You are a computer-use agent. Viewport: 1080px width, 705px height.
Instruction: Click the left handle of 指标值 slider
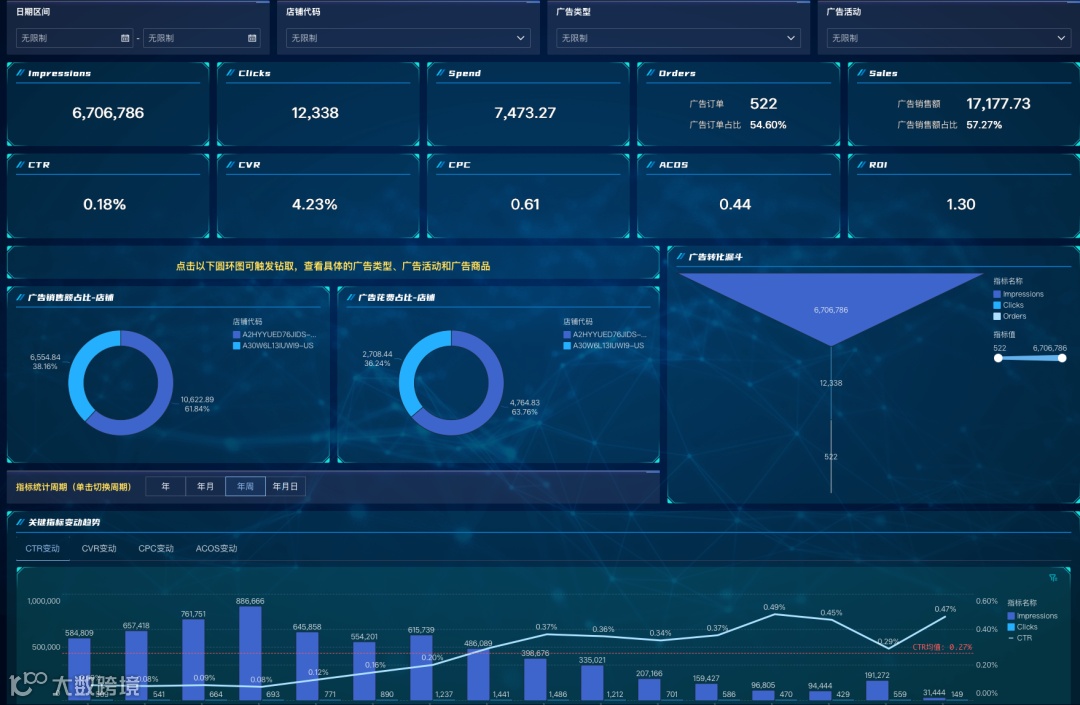998,358
